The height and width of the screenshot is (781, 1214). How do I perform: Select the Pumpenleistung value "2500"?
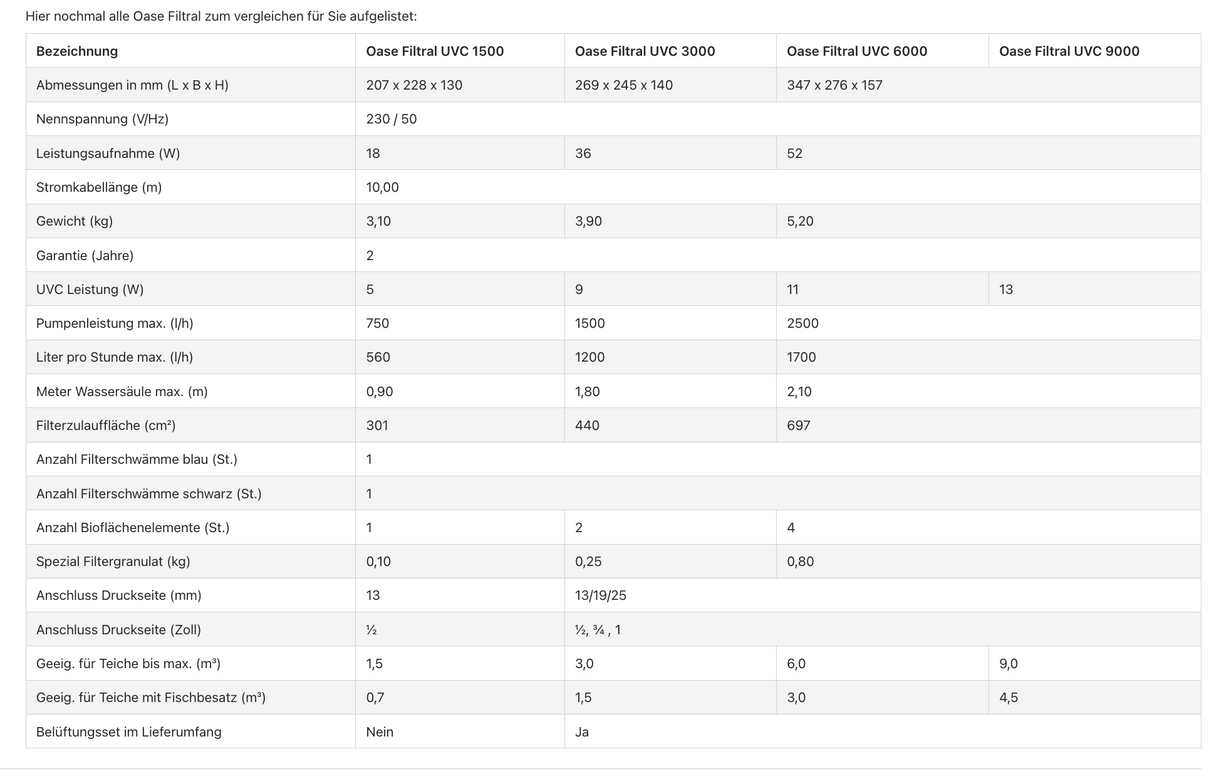point(802,323)
